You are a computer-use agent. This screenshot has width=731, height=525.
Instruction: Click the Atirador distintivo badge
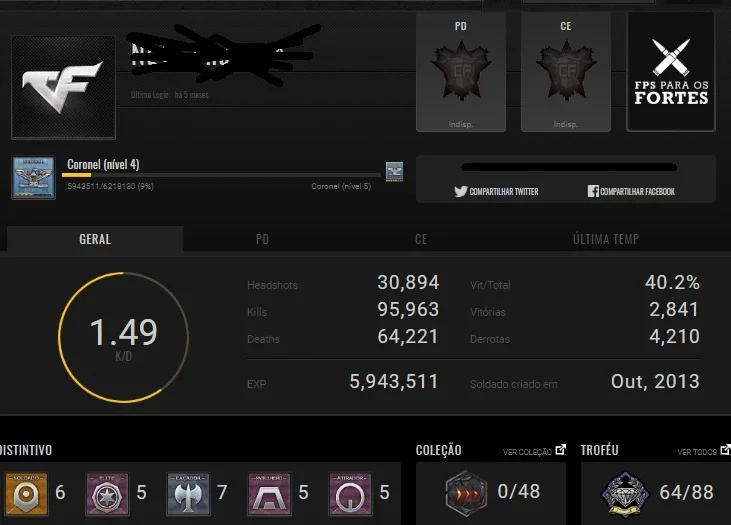coord(350,494)
